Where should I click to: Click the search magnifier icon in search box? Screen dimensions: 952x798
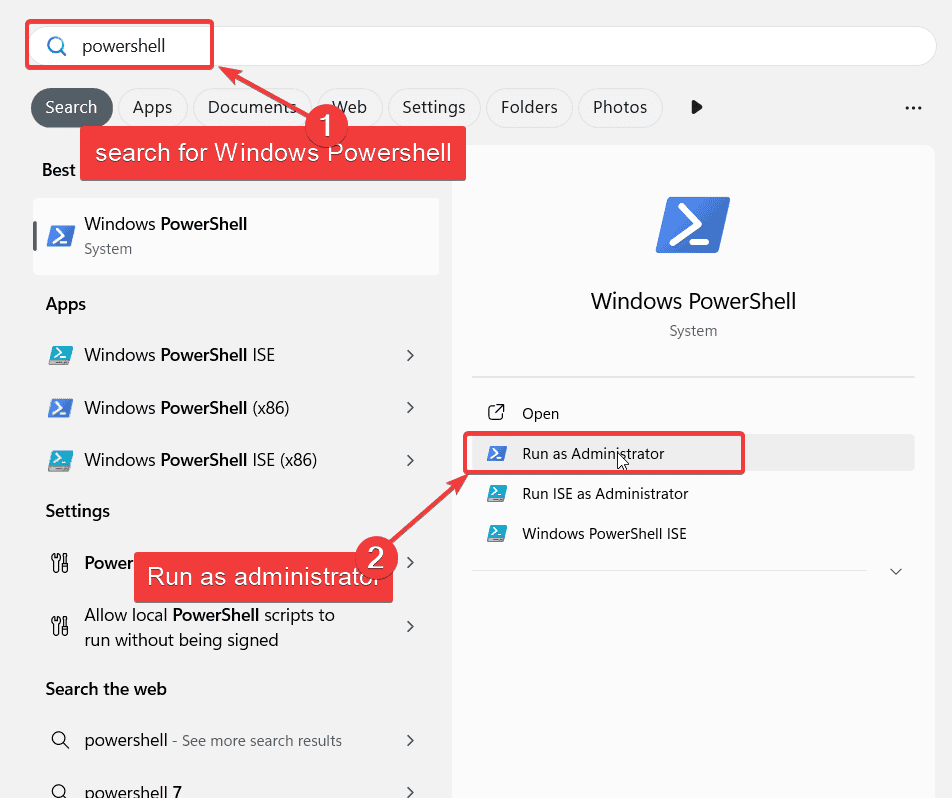tap(57, 46)
